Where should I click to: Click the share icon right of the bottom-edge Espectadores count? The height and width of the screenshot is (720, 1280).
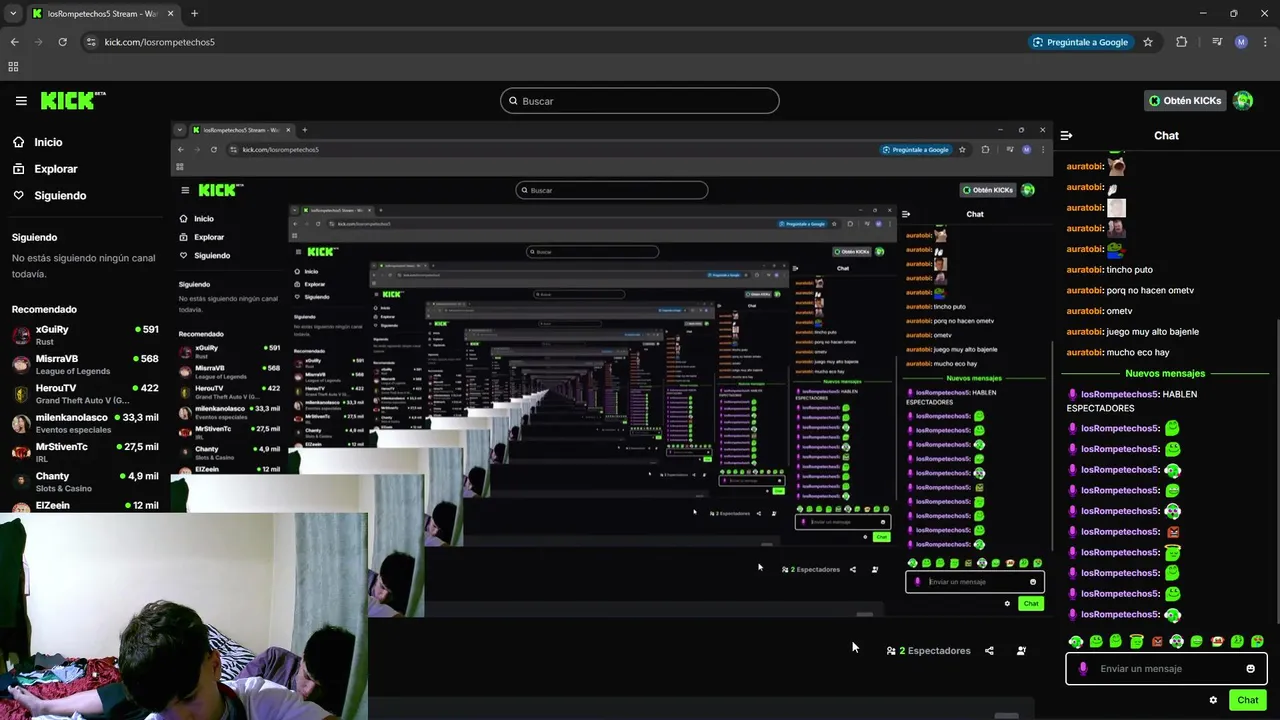click(989, 651)
